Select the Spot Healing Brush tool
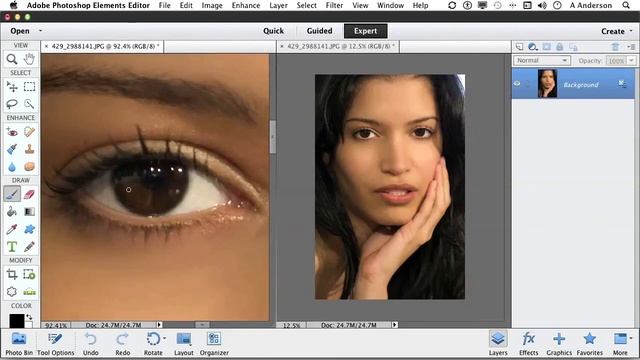This screenshot has height=360, width=640. tap(29, 132)
